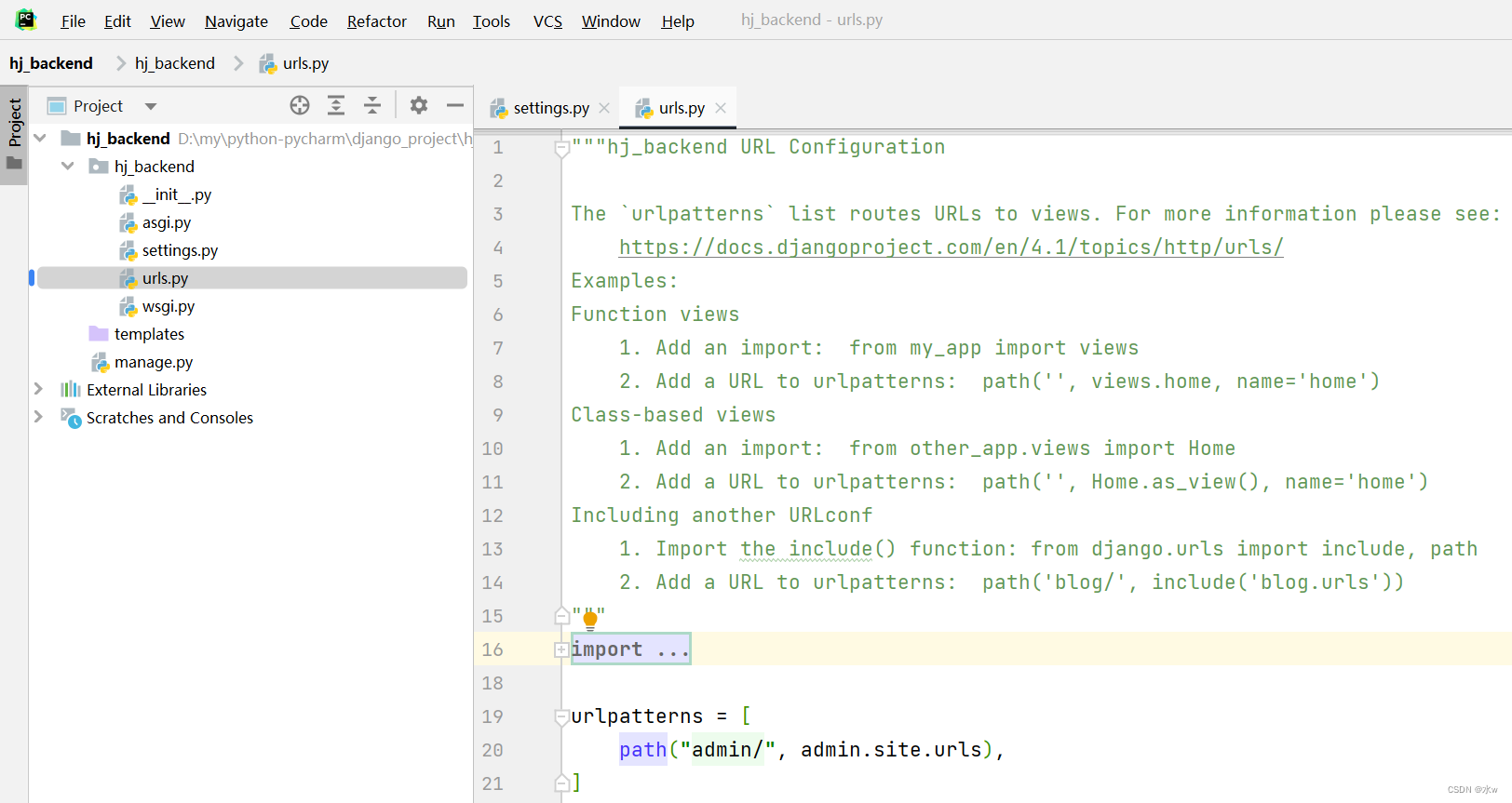
Task: Open the Navigate menu
Action: 236,20
